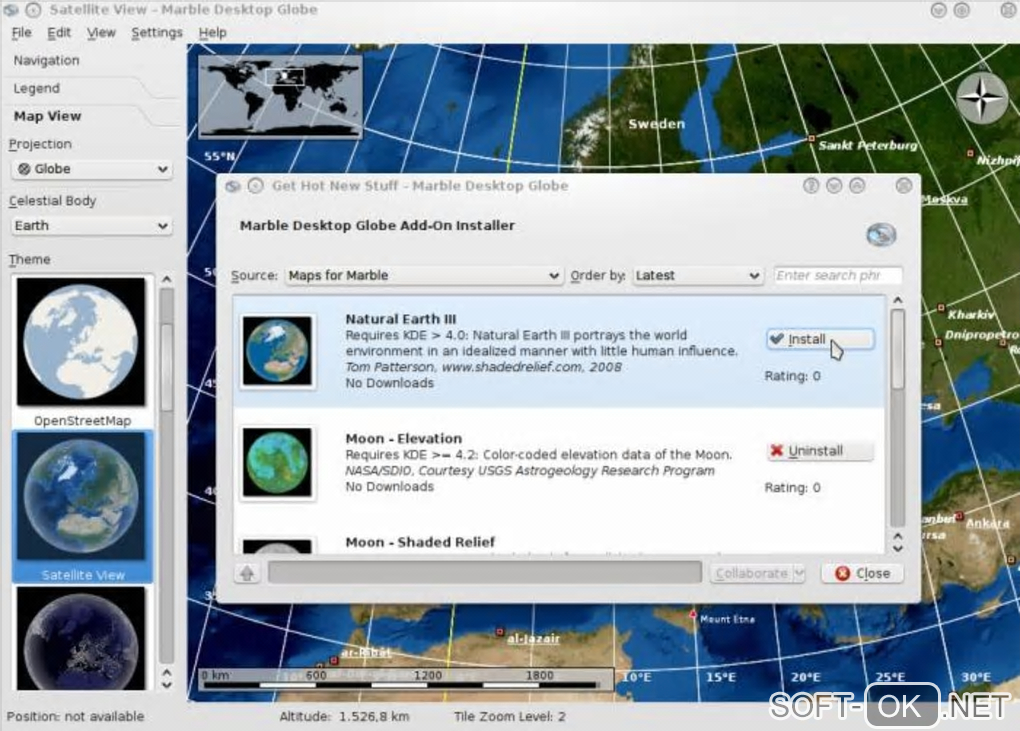1020x731 pixels.
Task: Open the Edit menu
Action: [59, 33]
